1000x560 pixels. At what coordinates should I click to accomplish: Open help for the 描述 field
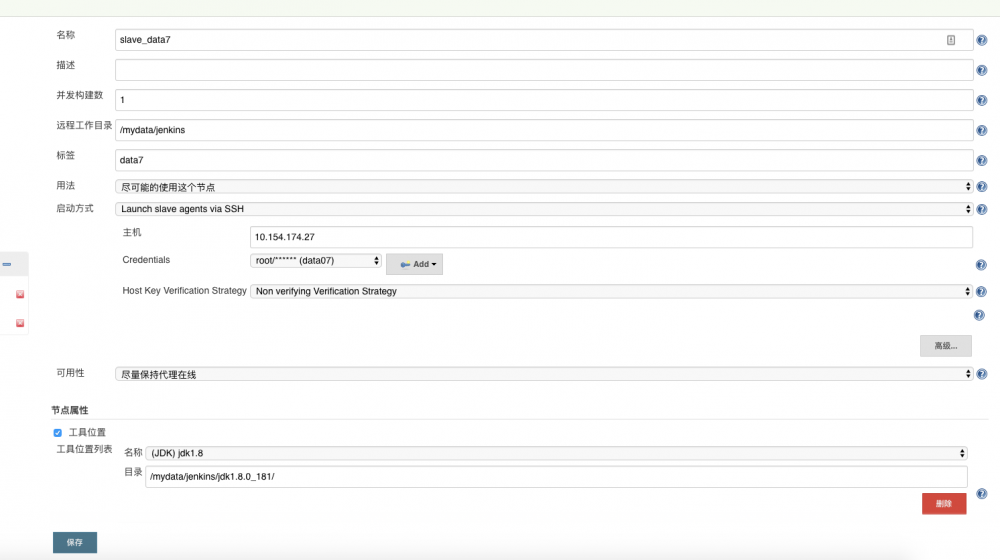point(982,70)
